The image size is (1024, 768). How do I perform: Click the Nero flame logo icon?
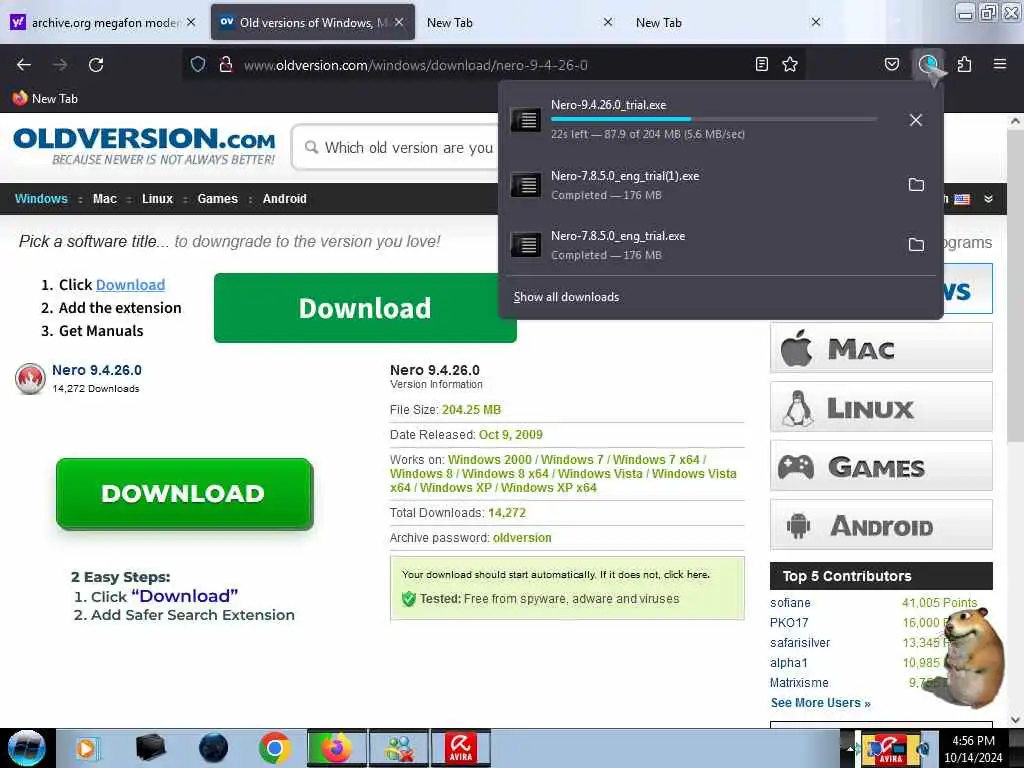coord(30,379)
